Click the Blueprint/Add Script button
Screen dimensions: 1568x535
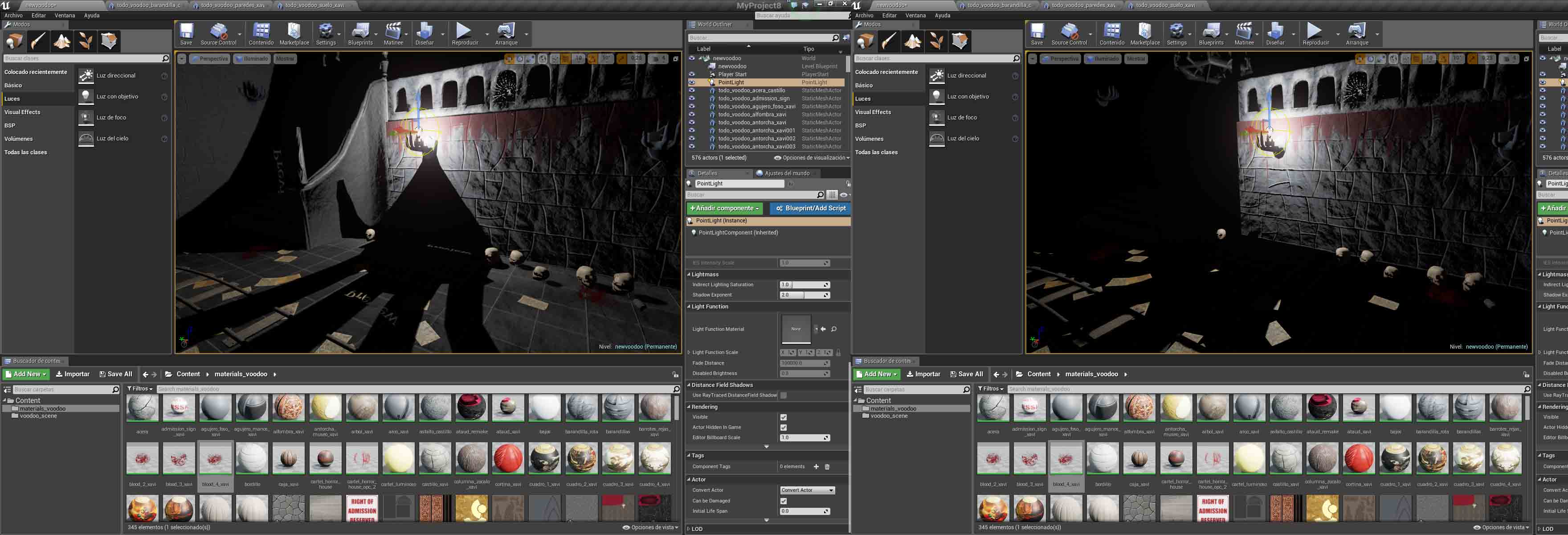click(x=810, y=208)
